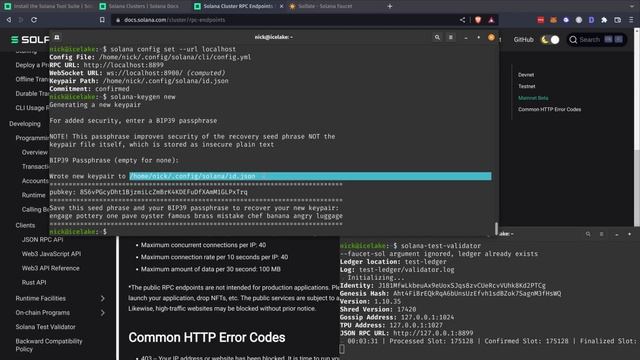
Task: Open Web3 JavaScript API page
Action: [x=51, y=254]
